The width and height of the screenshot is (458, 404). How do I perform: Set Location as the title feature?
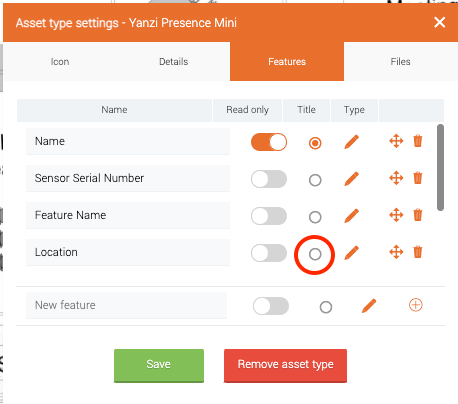315,254
